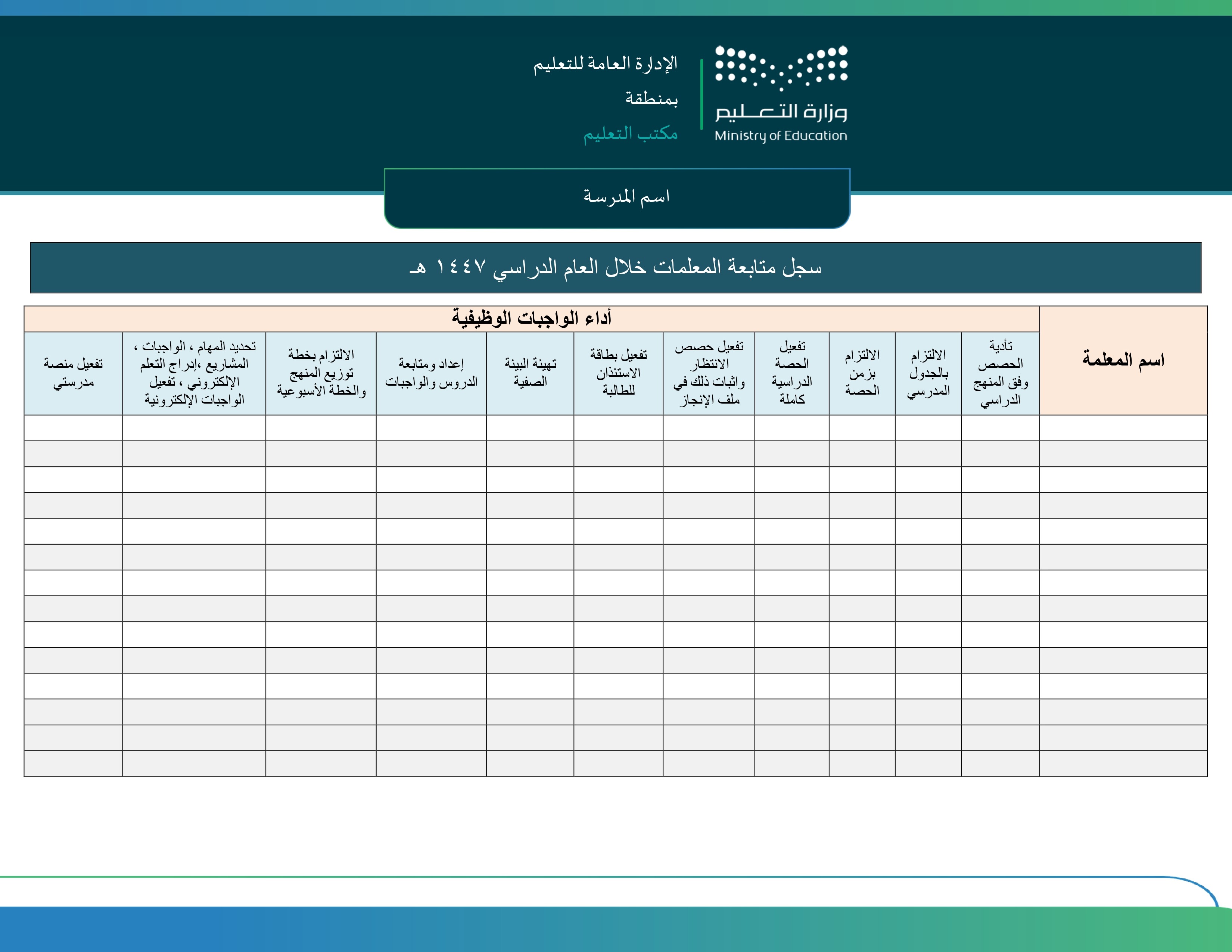Click 'تفعيل الحصة الدراسية كاملة' header cell
The width and height of the screenshot is (1232, 952).
coord(791,373)
